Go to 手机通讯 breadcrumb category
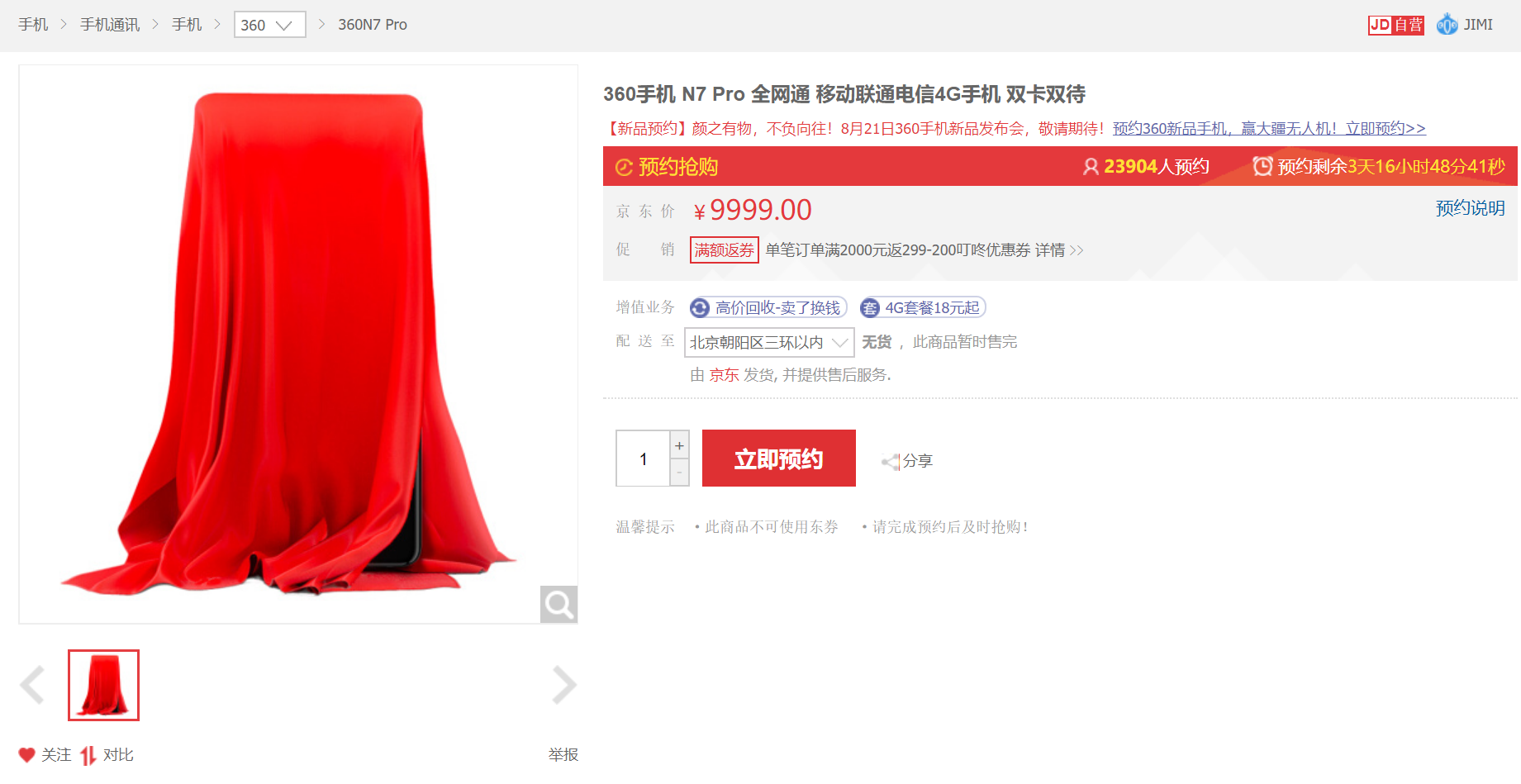This screenshot has height=784, width=1521. tap(110, 25)
